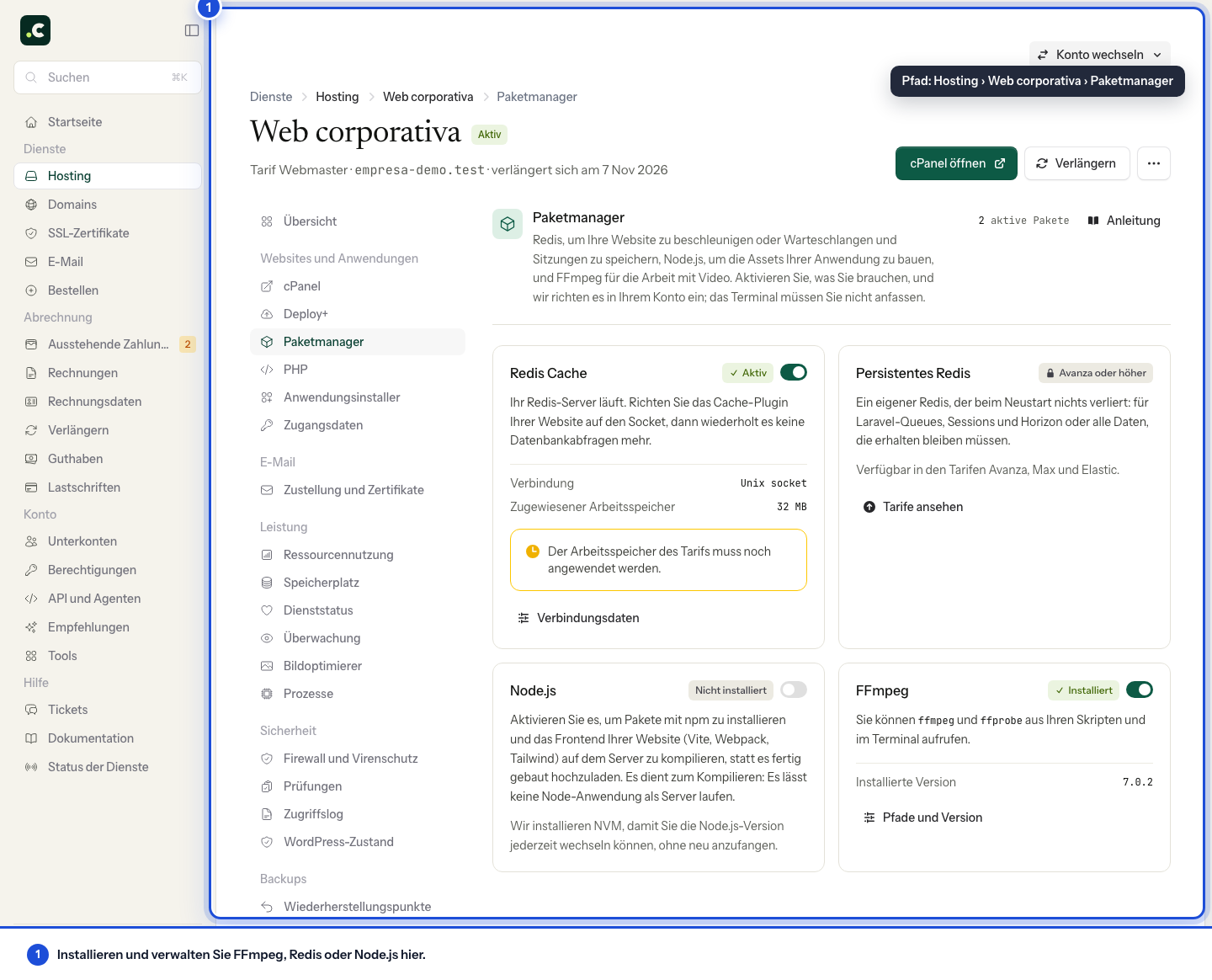Click the Dienste breadcrumb link
Viewport: 1212px width, 980px height.
271,97
